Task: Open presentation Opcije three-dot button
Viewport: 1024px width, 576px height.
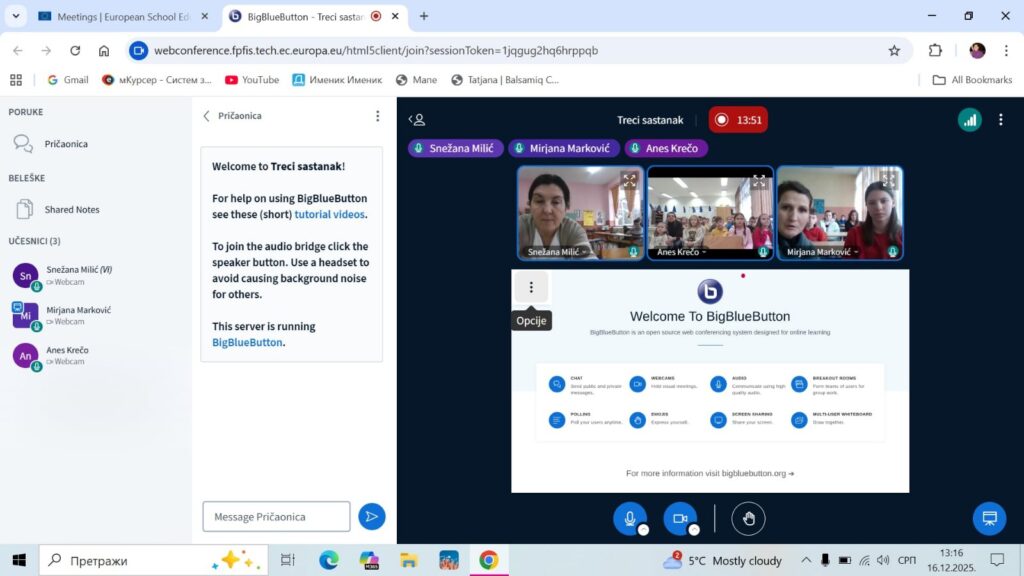Action: coord(531,288)
